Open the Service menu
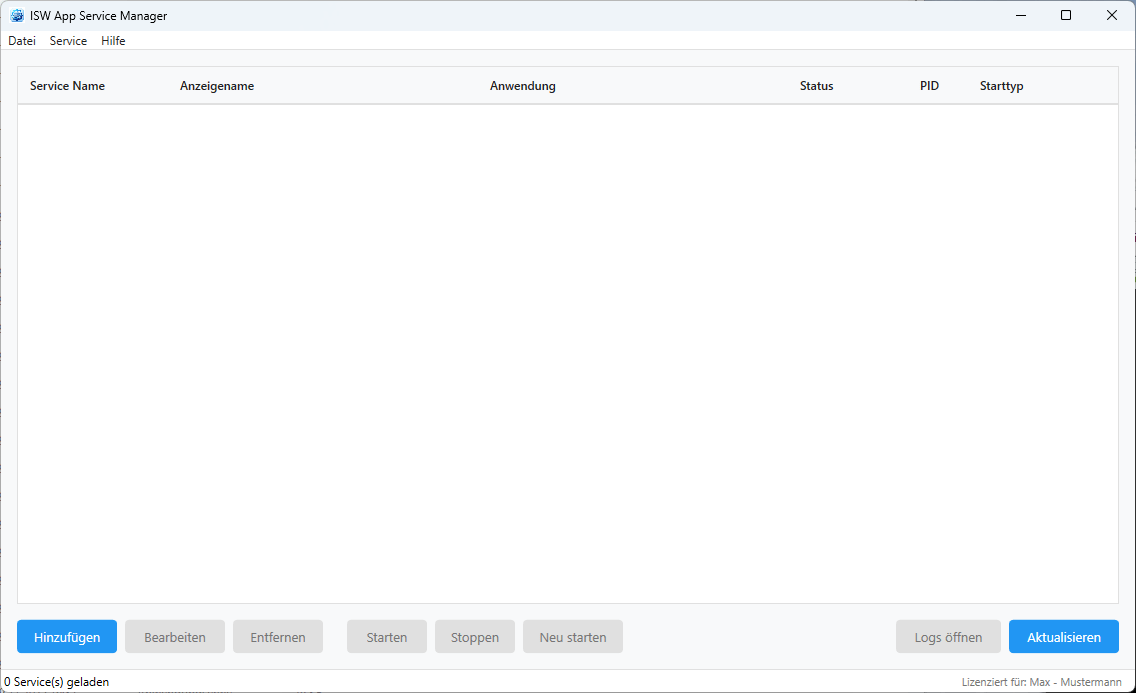 [x=68, y=41]
